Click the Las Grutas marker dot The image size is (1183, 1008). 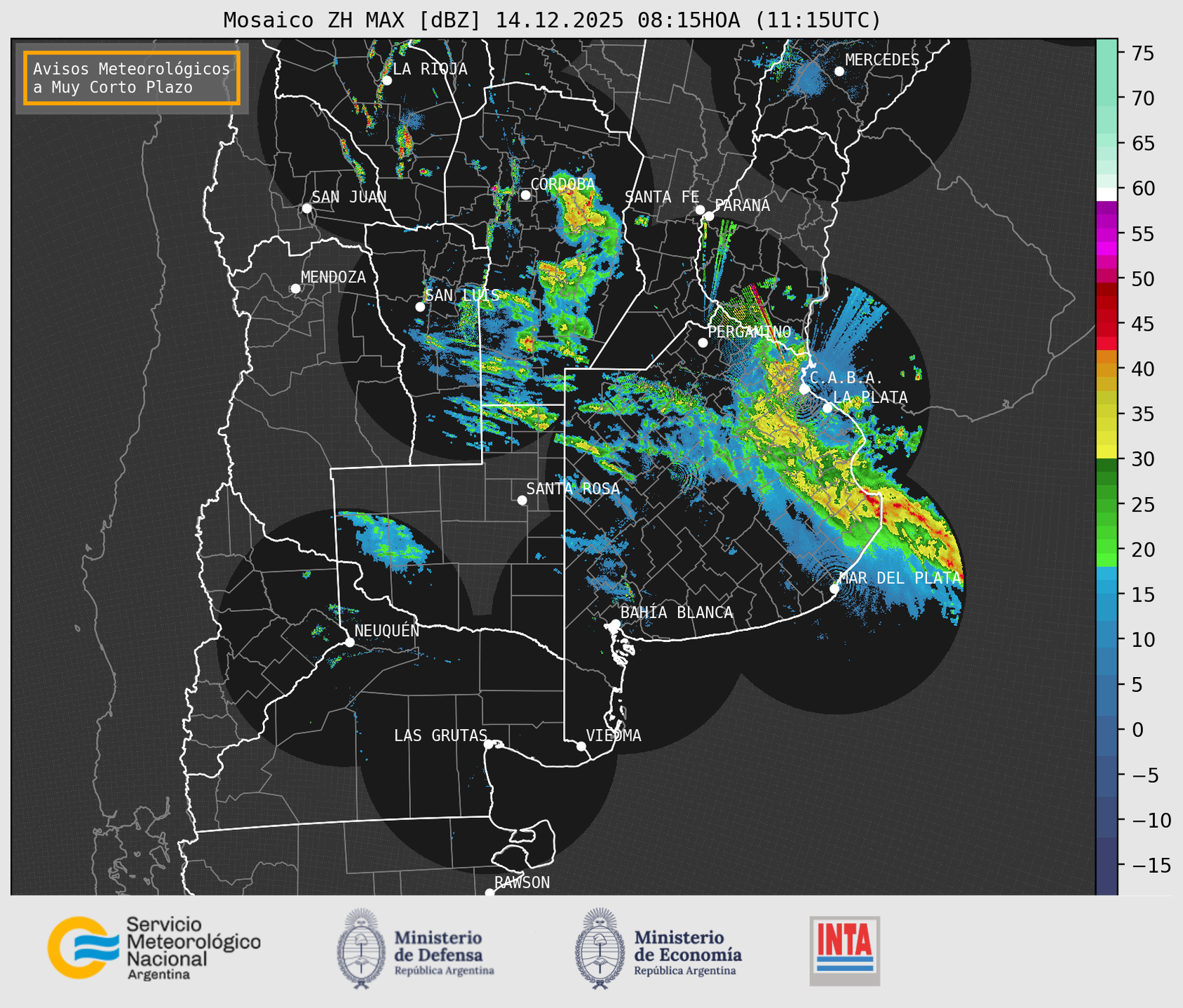[489, 744]
